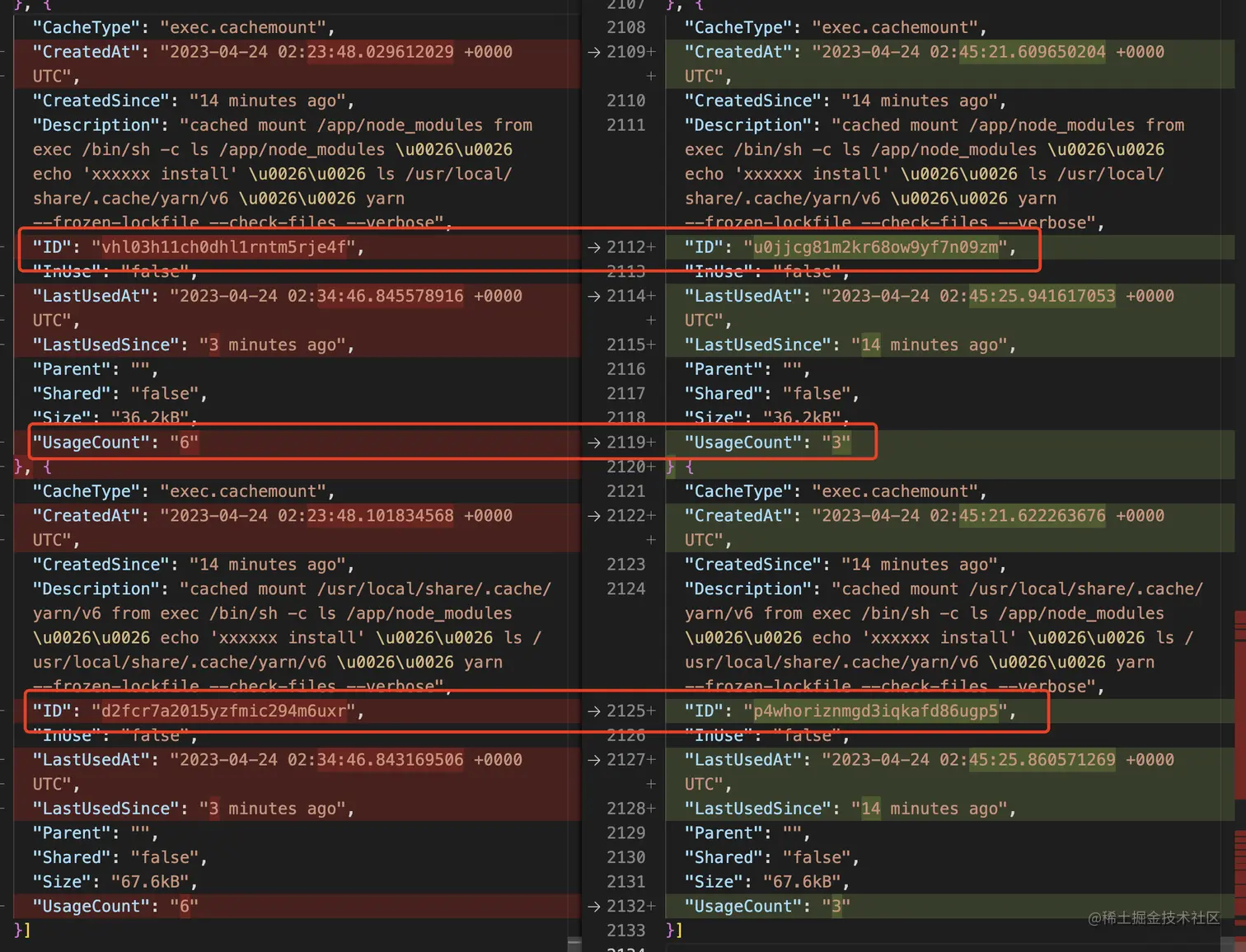
Task: Click line number 2128 in the gutter
Action: pos(626,809)
